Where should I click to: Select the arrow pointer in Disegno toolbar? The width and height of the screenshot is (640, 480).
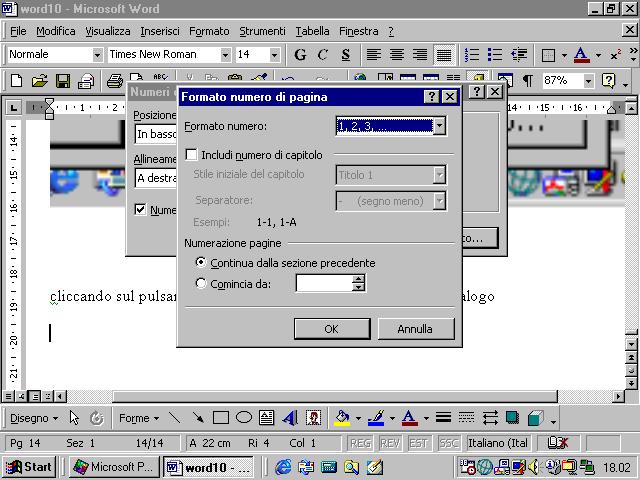74,418
